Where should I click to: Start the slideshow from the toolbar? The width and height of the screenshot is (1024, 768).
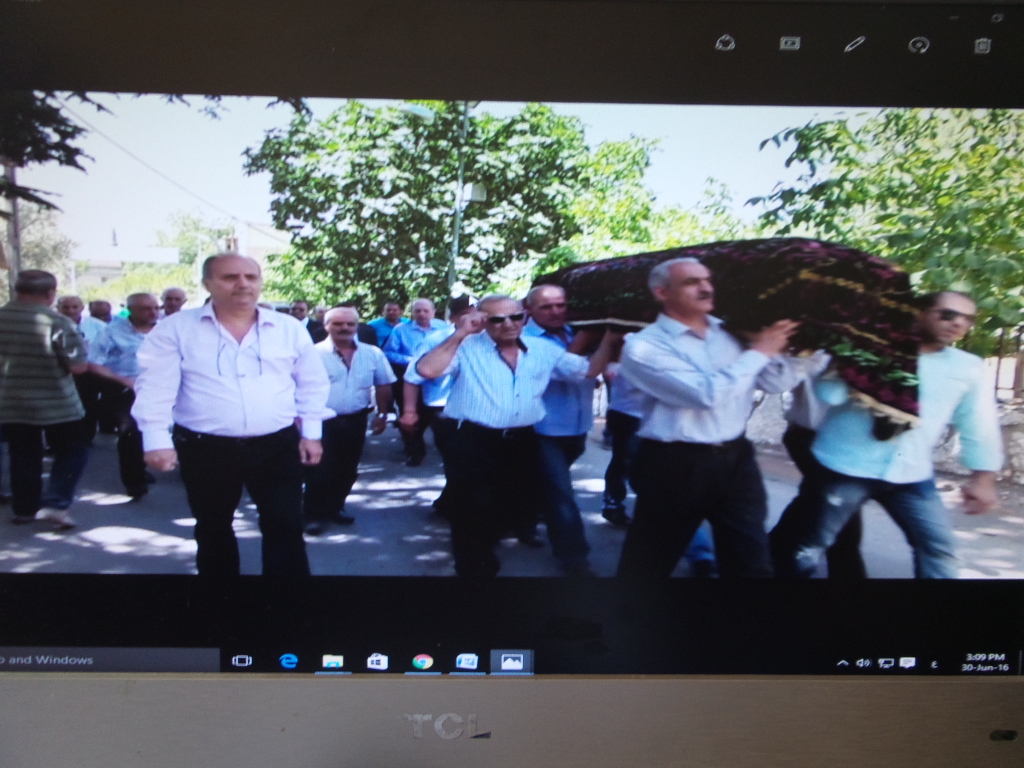(790, 43)
